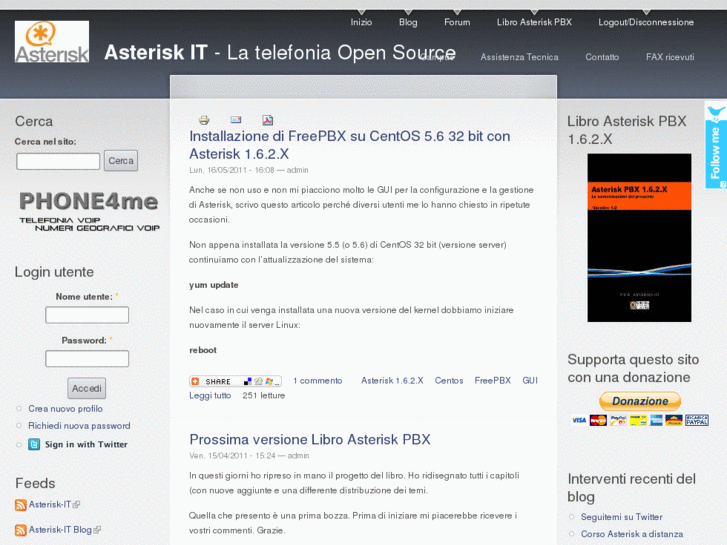Click the Asterisk-IT RSS feed icon
Image resolution: width=727 pixels, height=545 pixels.
coord(20,505)
